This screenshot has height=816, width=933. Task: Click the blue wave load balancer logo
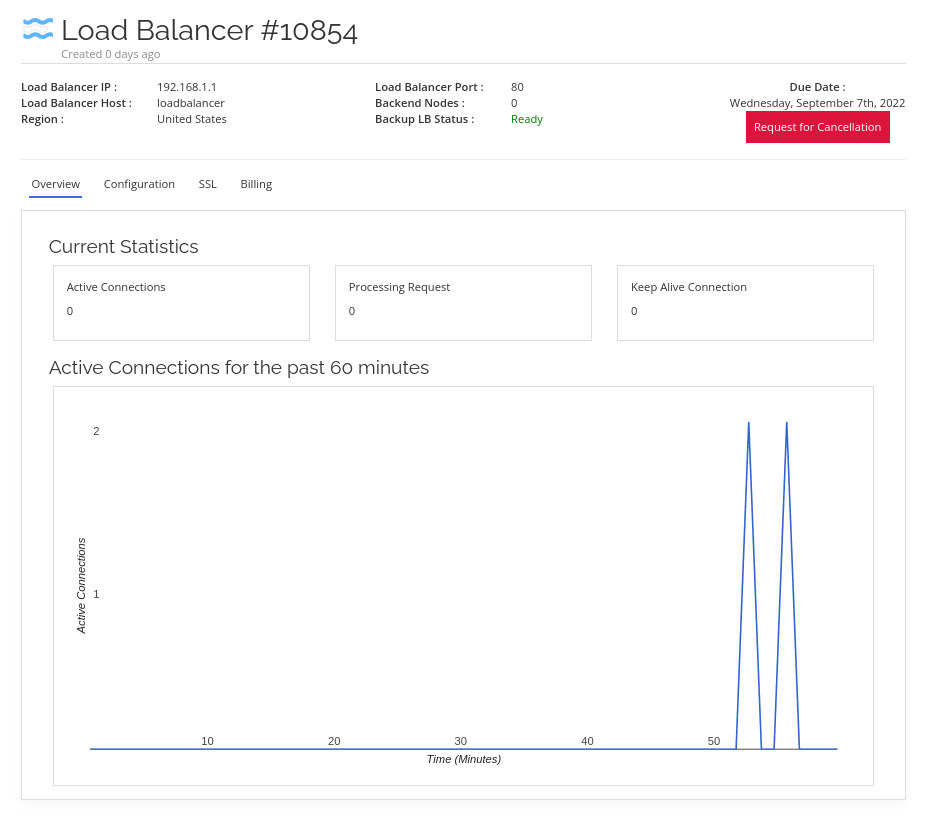38,29
